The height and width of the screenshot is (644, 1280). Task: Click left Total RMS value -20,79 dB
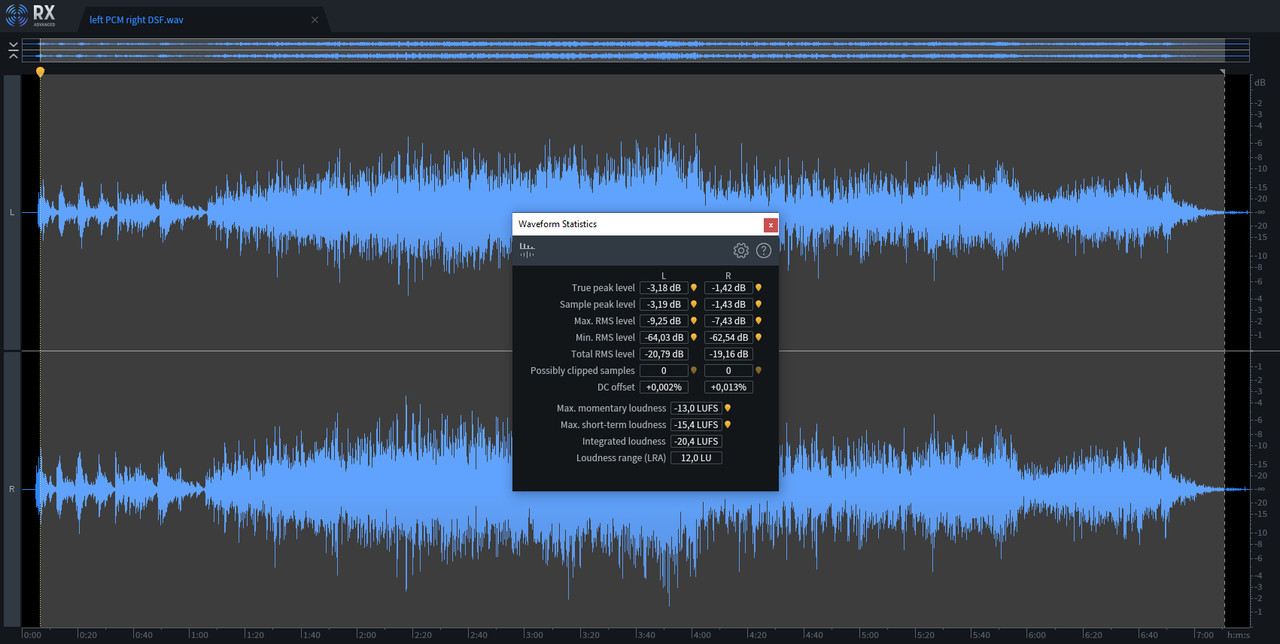(664, 354)
